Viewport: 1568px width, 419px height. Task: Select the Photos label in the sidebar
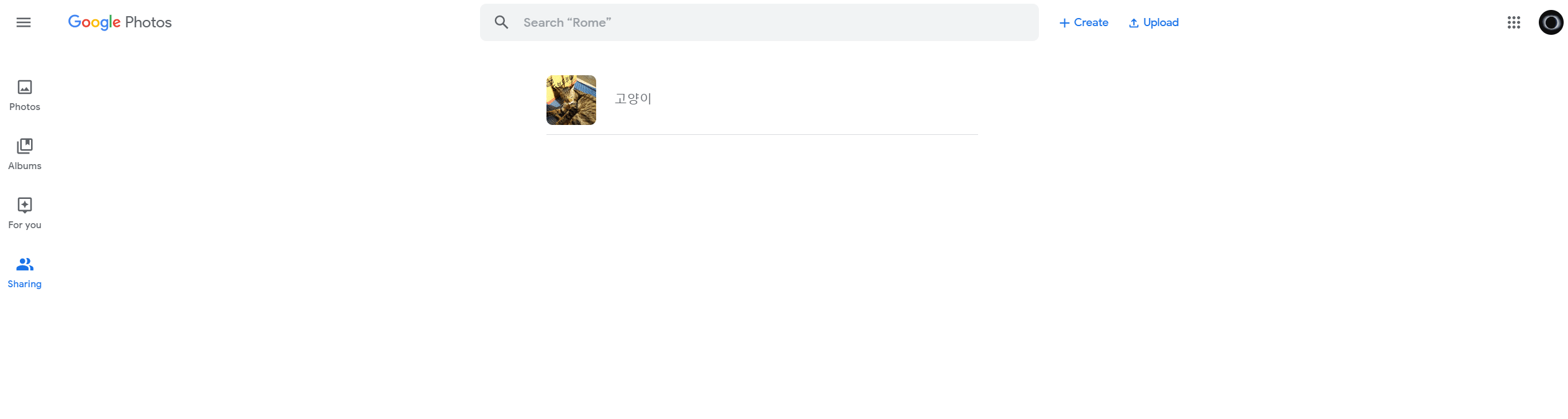pos(25,107)
